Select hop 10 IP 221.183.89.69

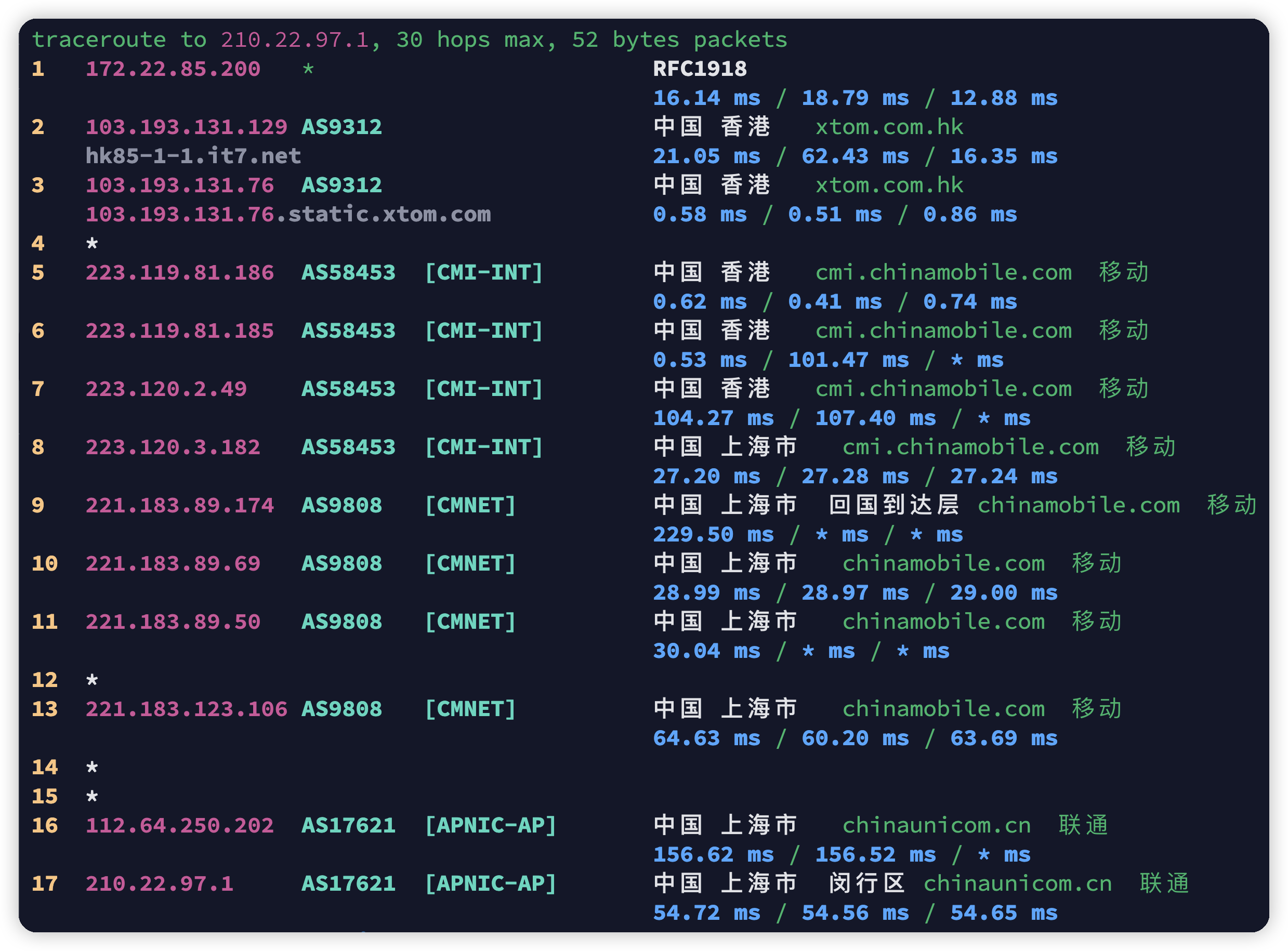point(173,563)
